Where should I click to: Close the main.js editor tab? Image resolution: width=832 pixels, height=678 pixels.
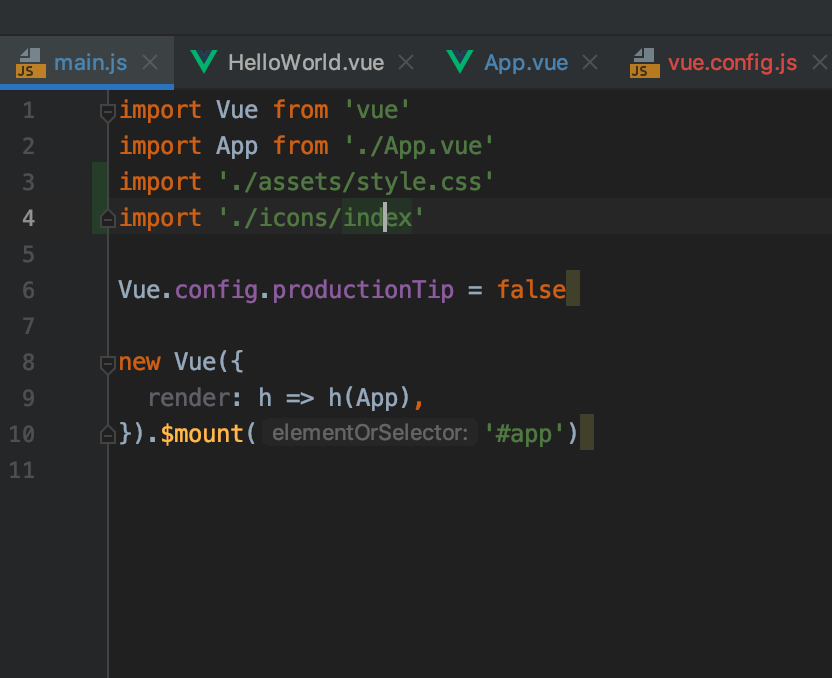click(x=150, y=63)
